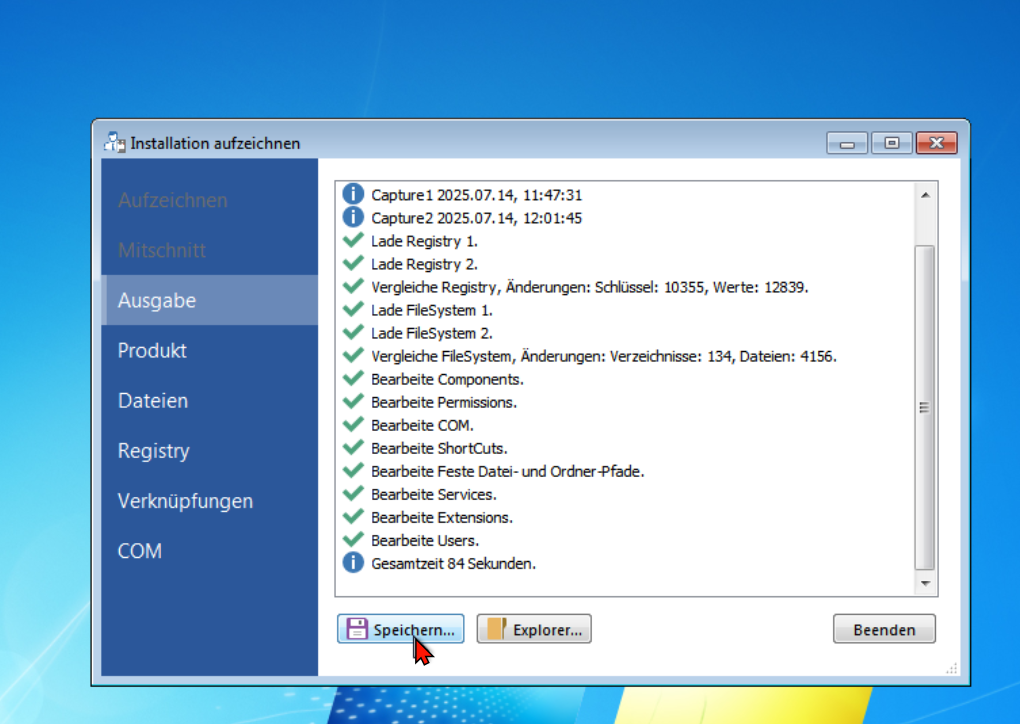Viewport: 1020px width, 724px height.
Task: Click checkmark beside Bearbeite COM
Action: (x=353, y=425)
